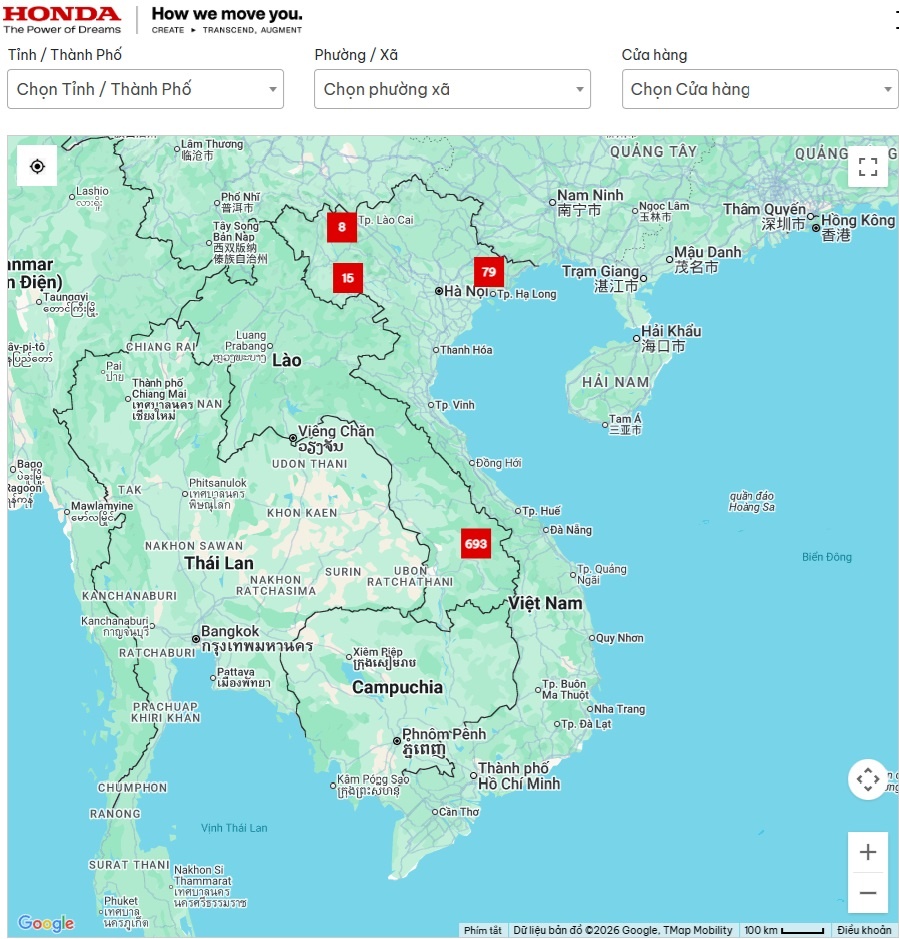Open the Điều khoản terms link
This screenshot has height=939, width=899.
click(864, 930)
